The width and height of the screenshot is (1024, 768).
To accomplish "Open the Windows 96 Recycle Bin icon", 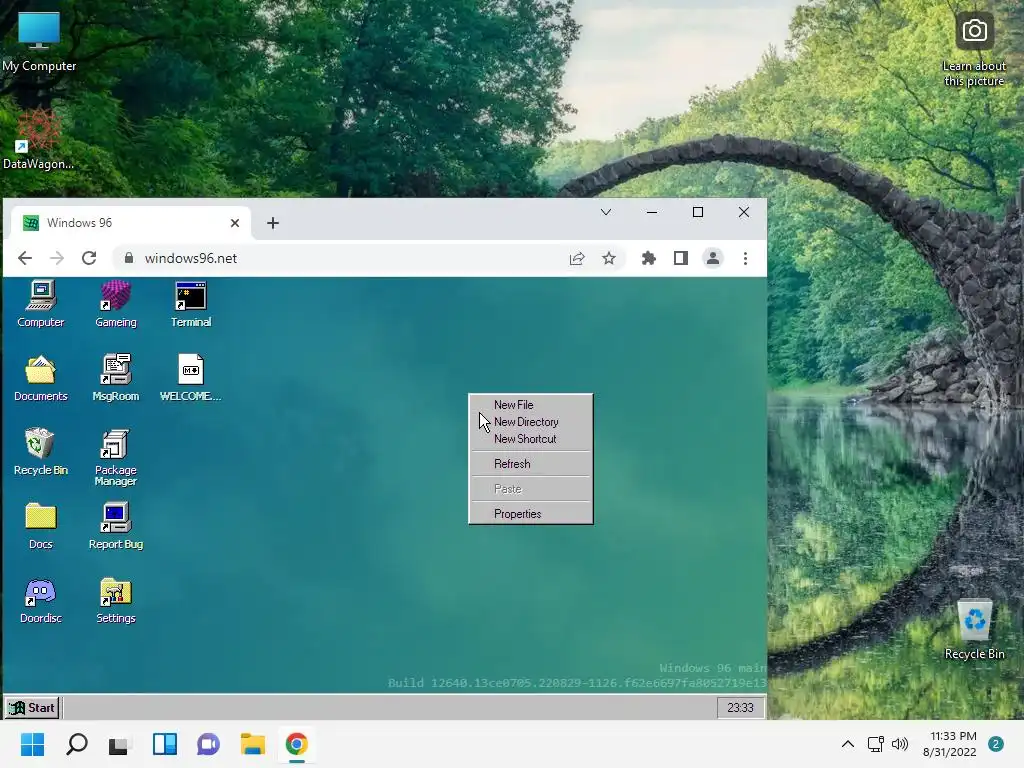I will click(x=40, y=451).
